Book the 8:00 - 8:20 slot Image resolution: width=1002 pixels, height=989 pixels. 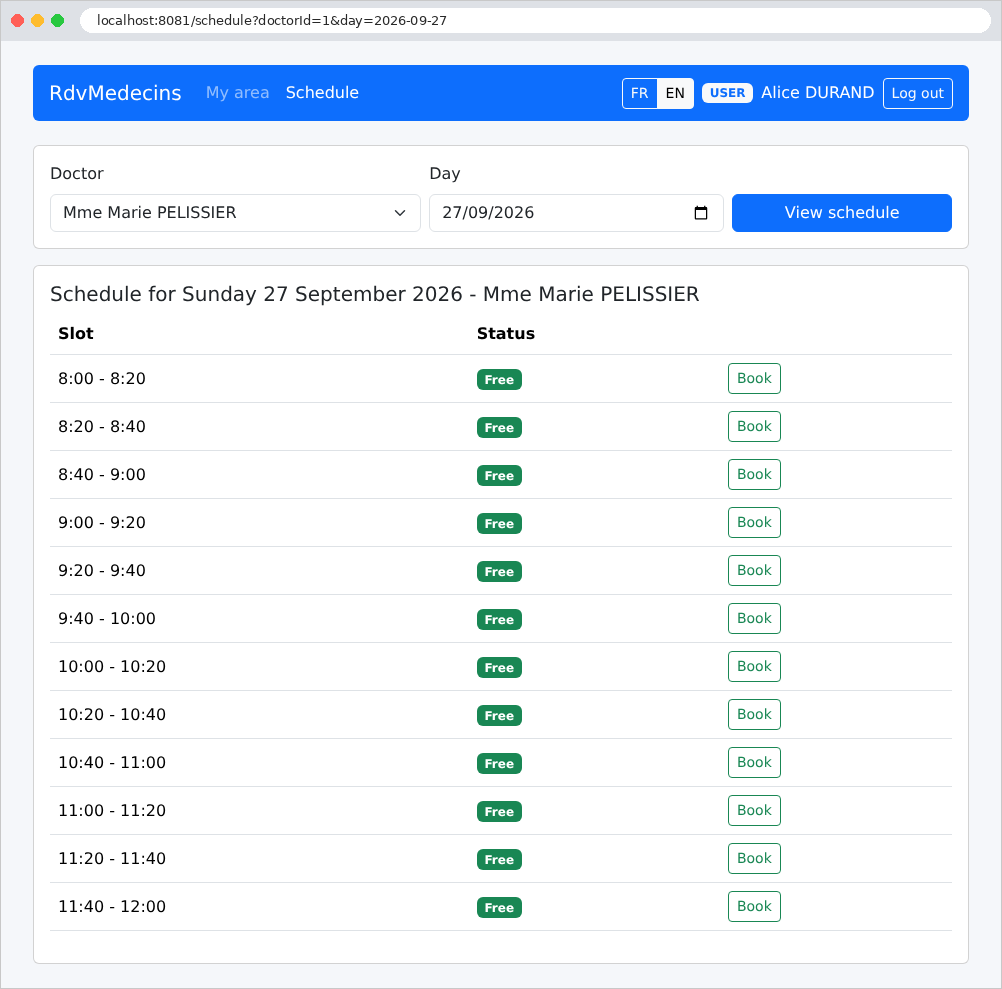pyautogui.click(x=754, y=378)
